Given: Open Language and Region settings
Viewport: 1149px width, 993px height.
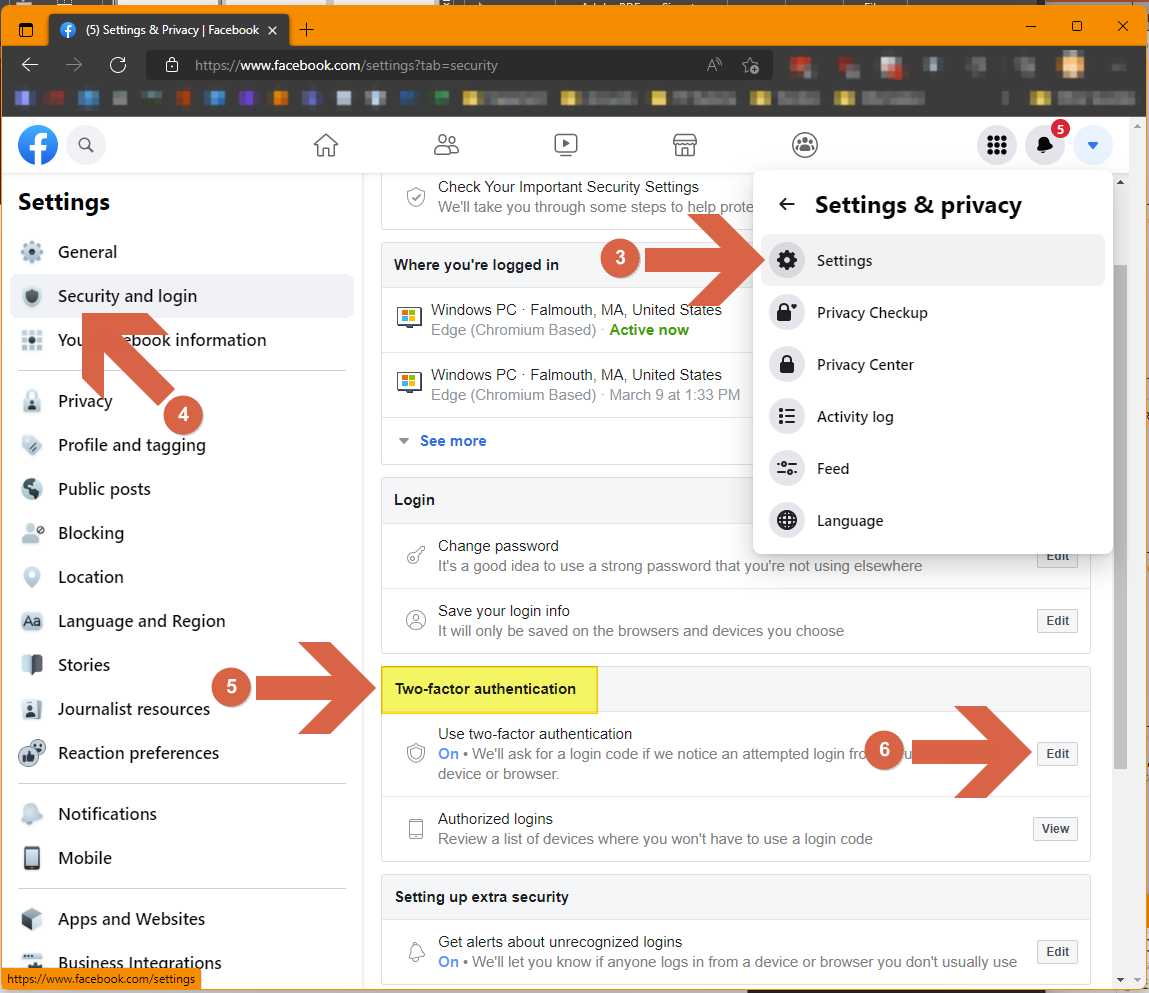Looking at the screenshot, I should click(182, 621).
